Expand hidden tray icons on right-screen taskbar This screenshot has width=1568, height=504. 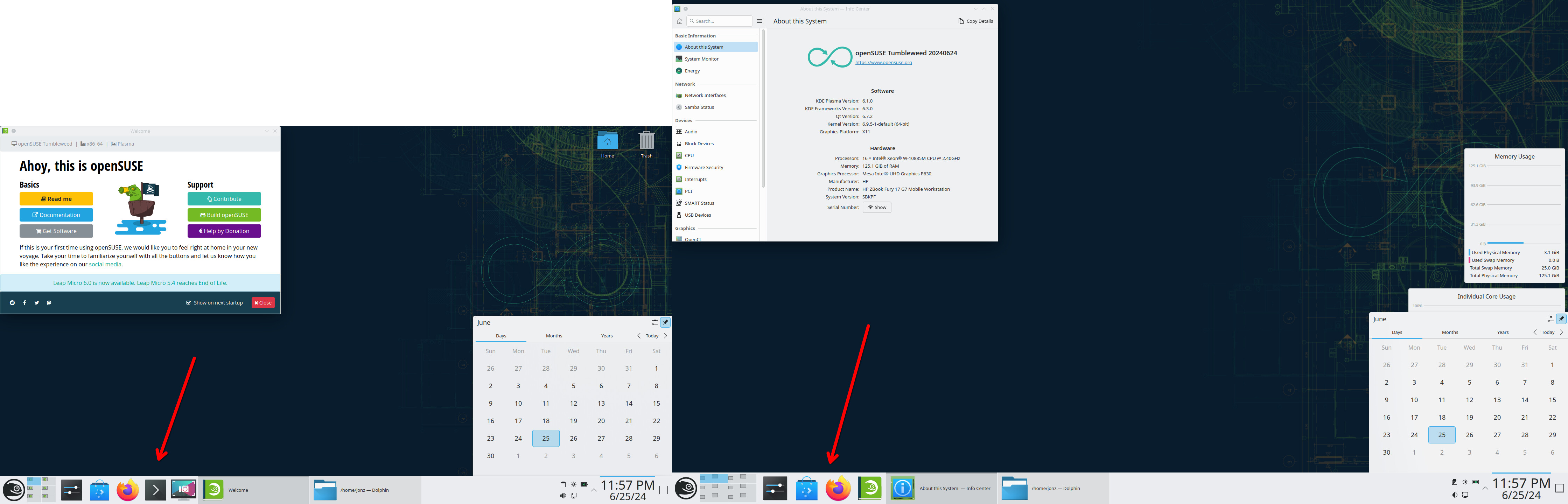coord(1485,488)
